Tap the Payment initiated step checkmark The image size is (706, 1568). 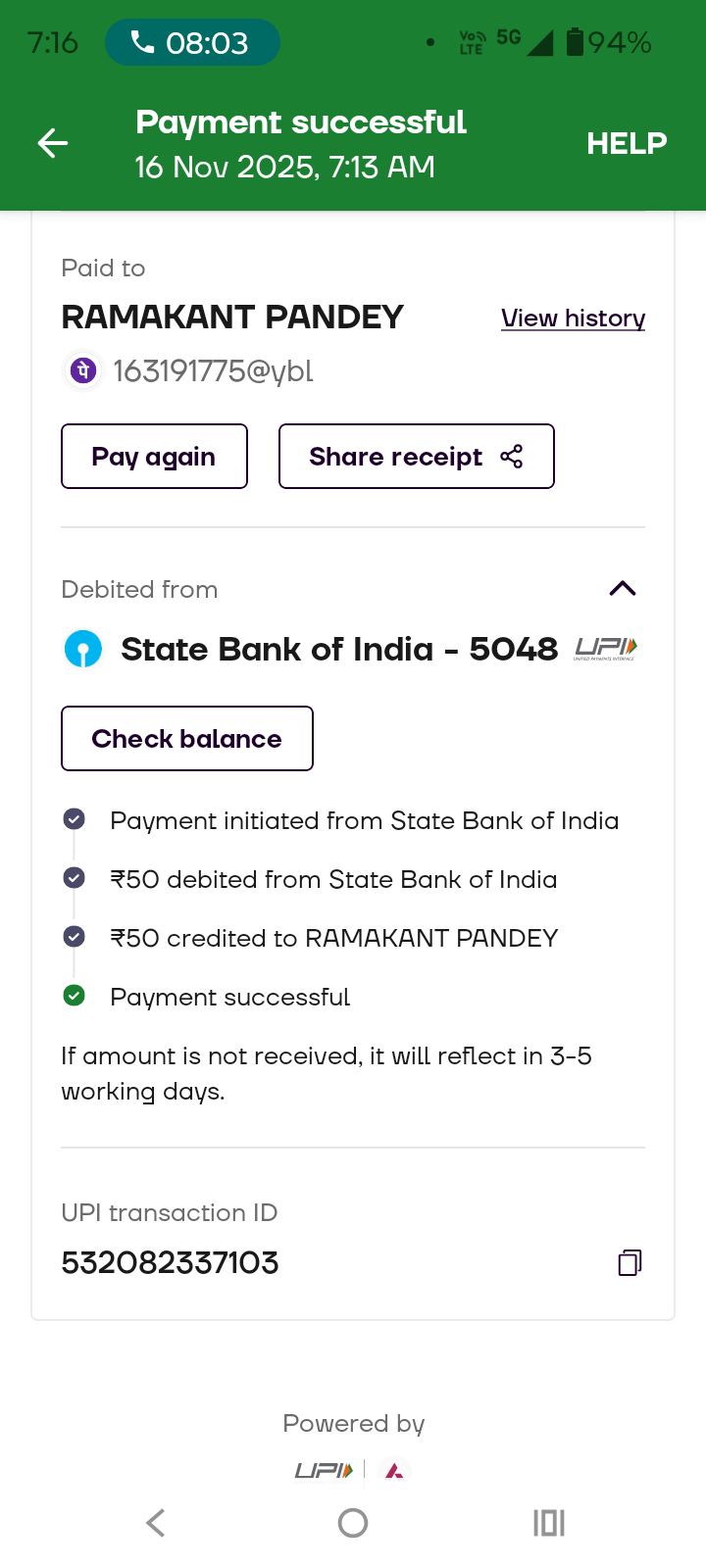pos(74,819)
